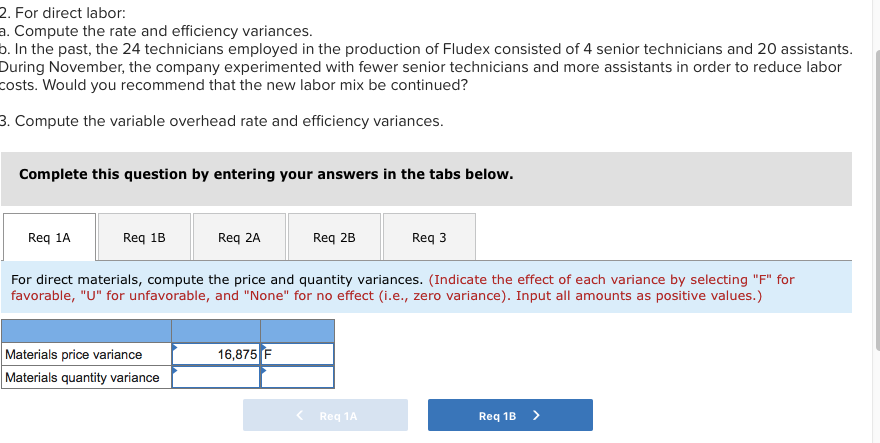The image size is (880, 443).
Task: Open the Req 1B tab
Action: click(144, 237)
